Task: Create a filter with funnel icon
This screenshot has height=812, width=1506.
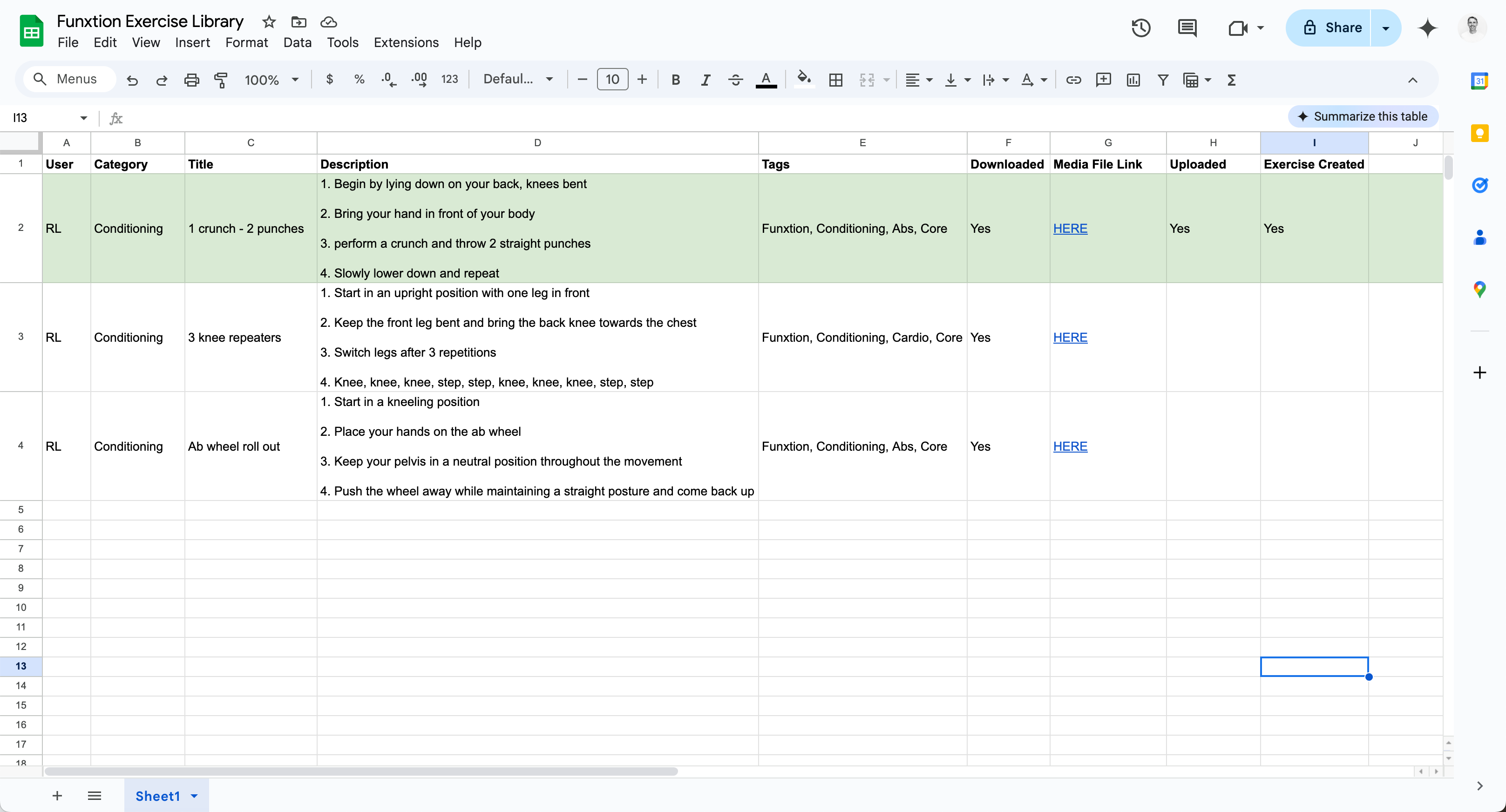Action: [x=1163, y=80]
